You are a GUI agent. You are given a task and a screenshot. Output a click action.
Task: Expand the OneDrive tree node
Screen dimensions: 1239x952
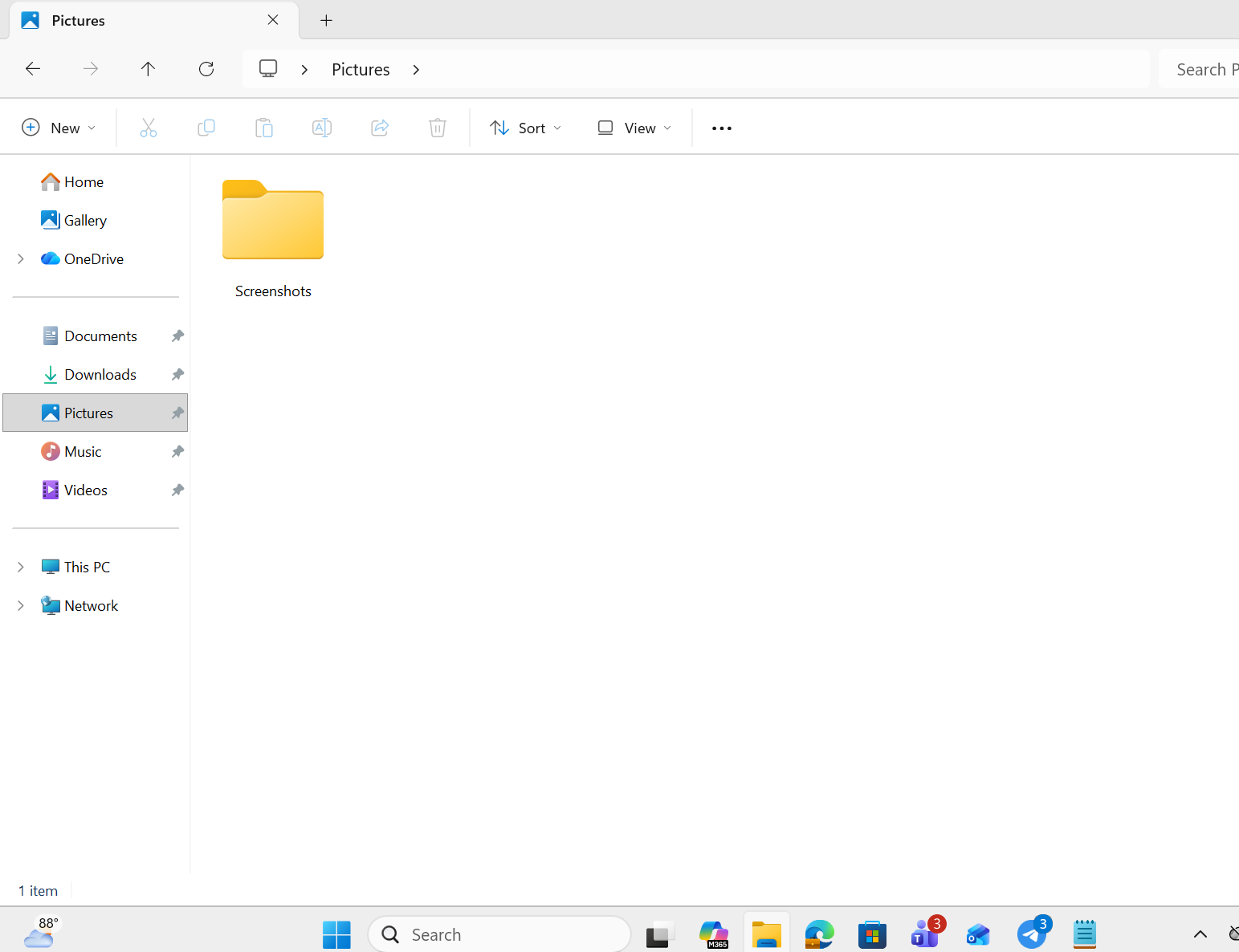tap(21, 258)
